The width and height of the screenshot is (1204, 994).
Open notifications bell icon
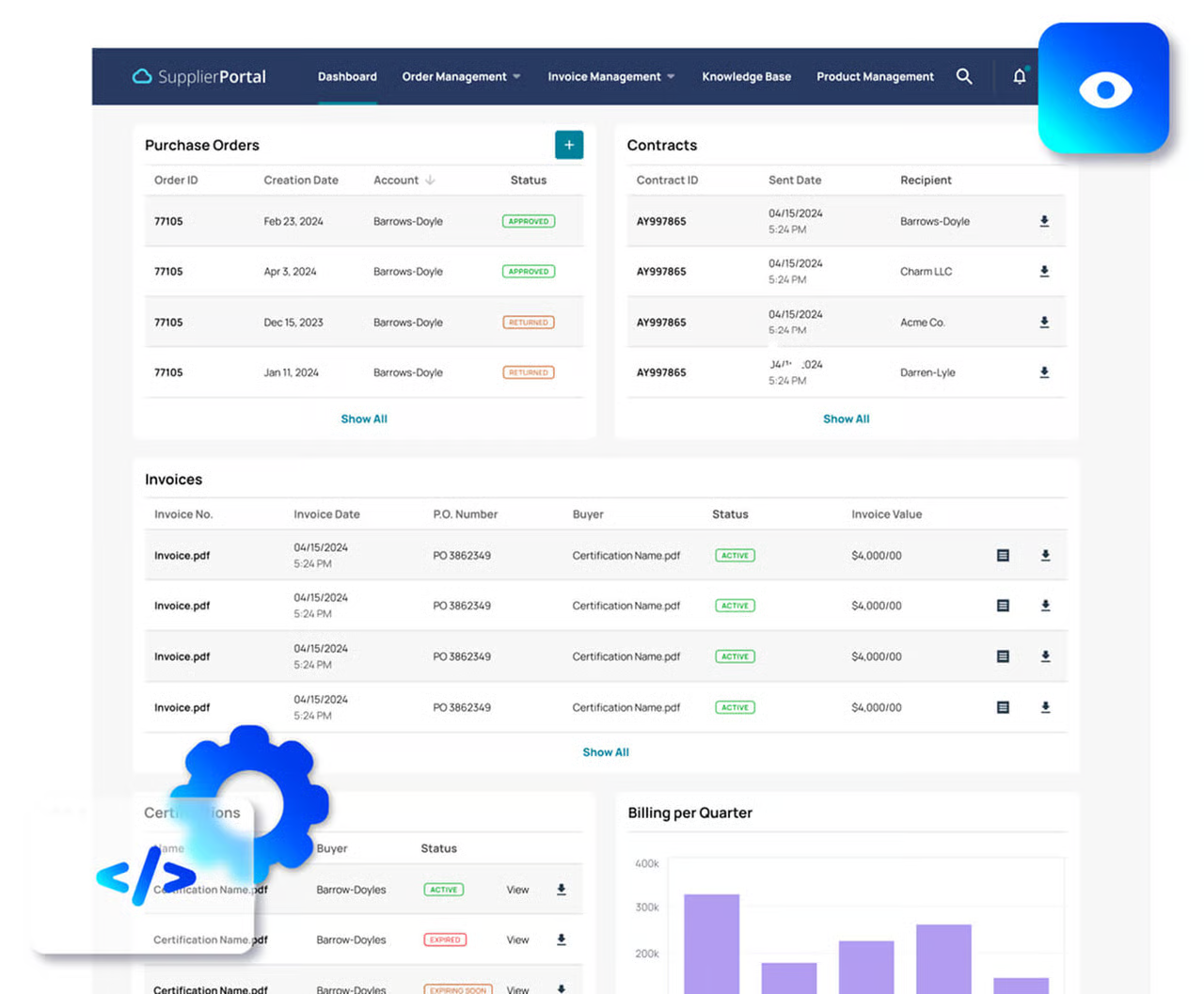tap(1019, 76)
